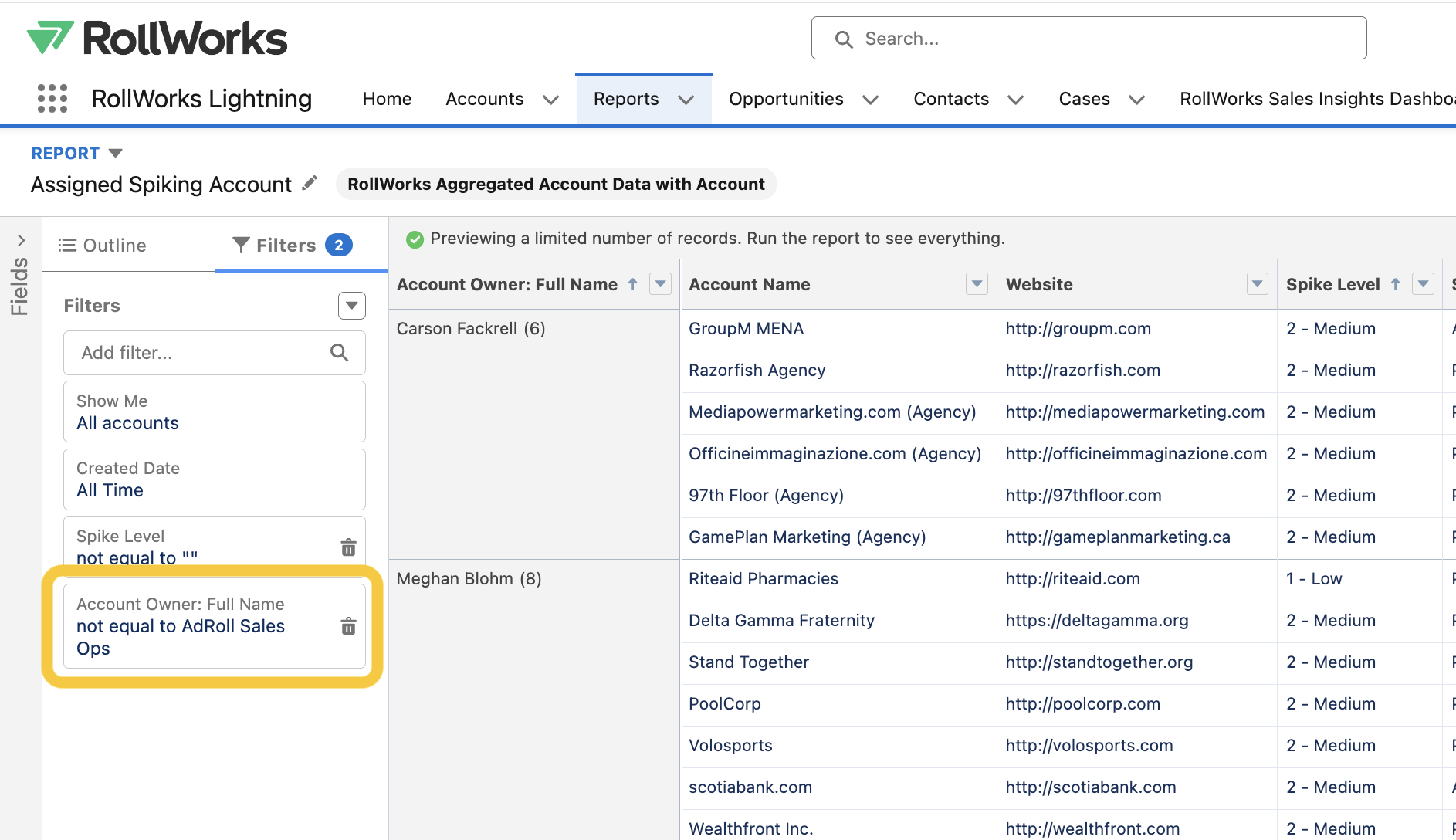The image size is (1456, 840).
Task: Open Website column menu
Action: tap(1258, 284)
